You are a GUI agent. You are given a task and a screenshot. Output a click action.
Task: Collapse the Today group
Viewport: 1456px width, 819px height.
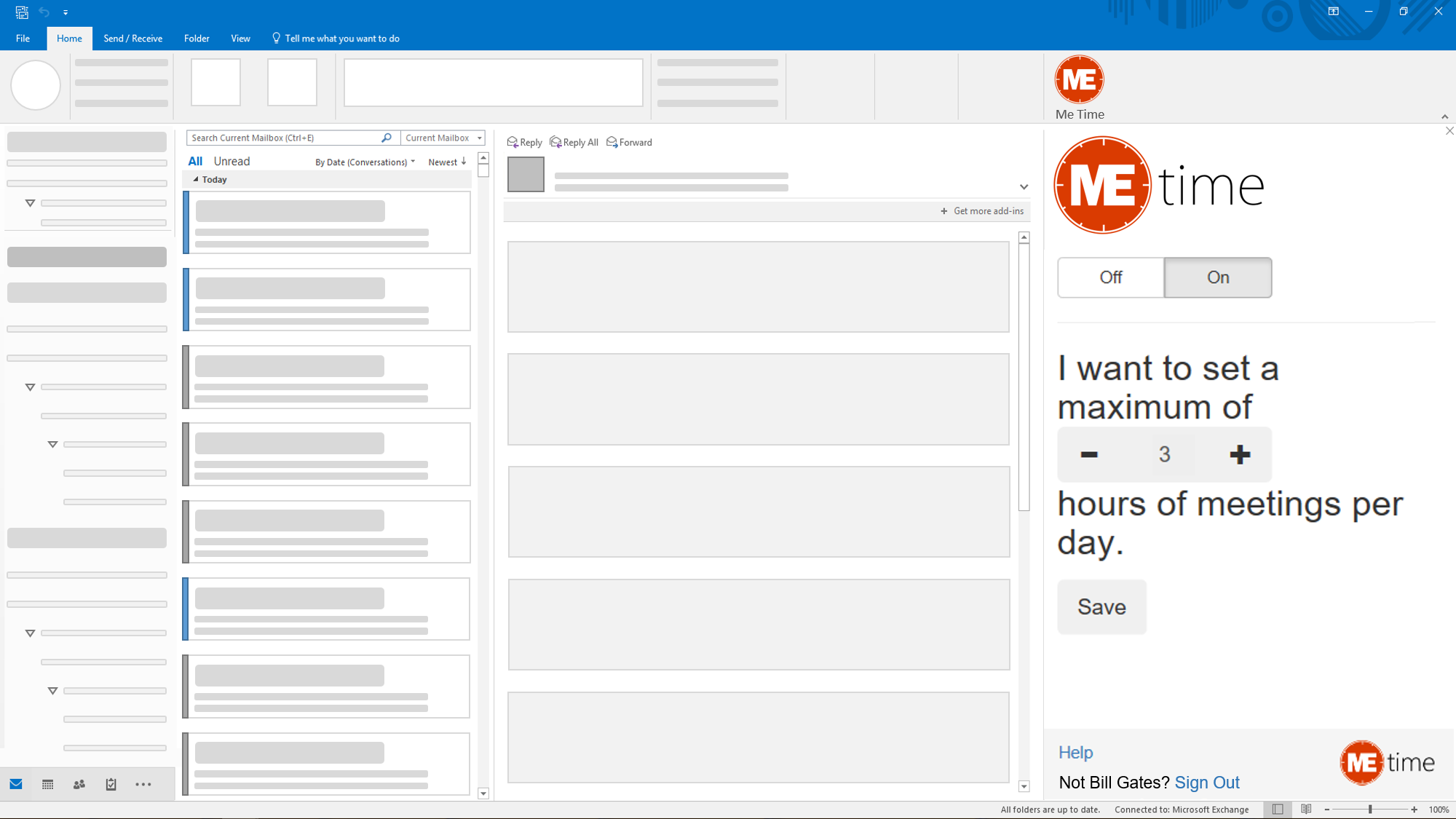[x=195, y=179]
